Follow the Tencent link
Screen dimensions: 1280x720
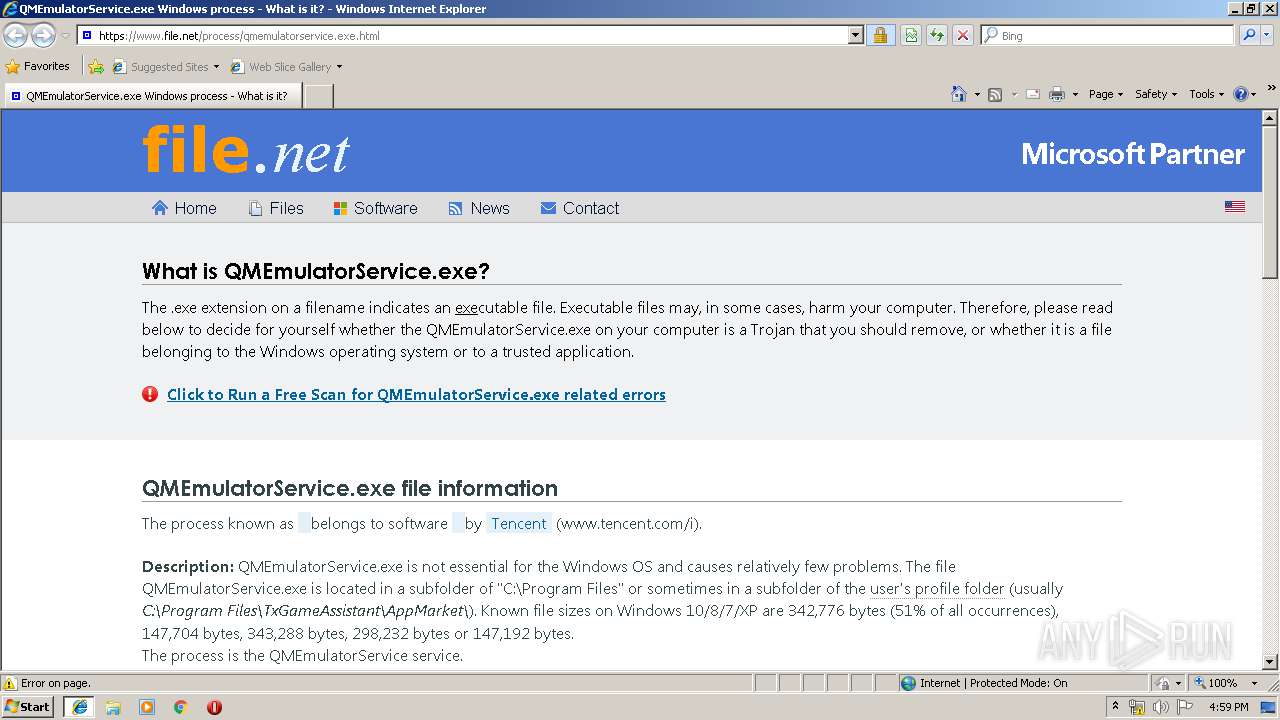pyautogui.click(x=519, y=523)
